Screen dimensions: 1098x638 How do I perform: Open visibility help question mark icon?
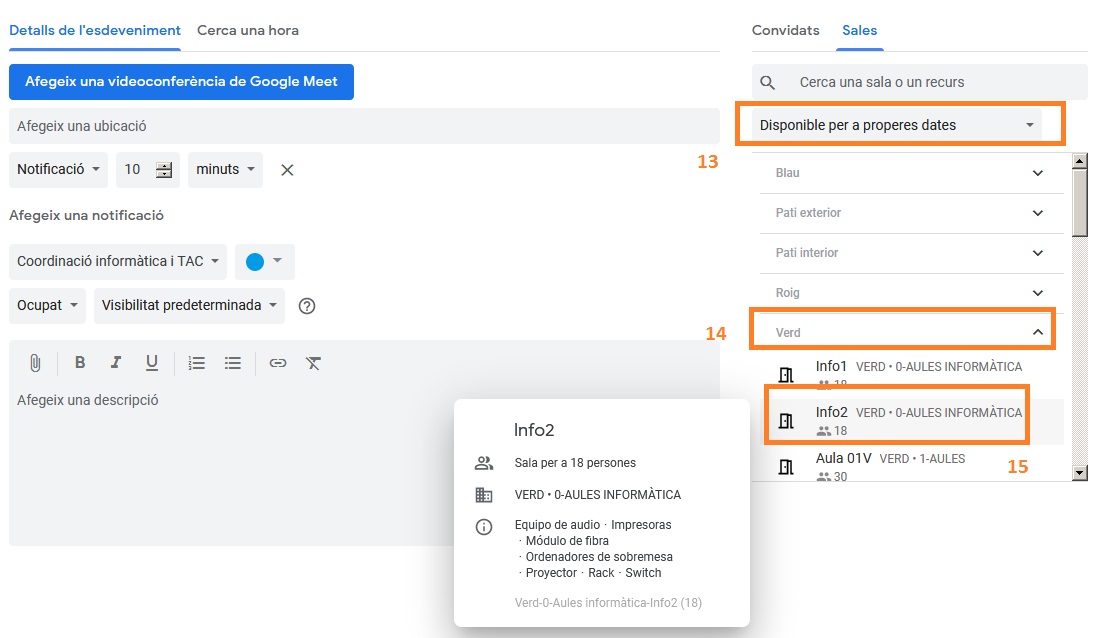(x=307, y=306)
